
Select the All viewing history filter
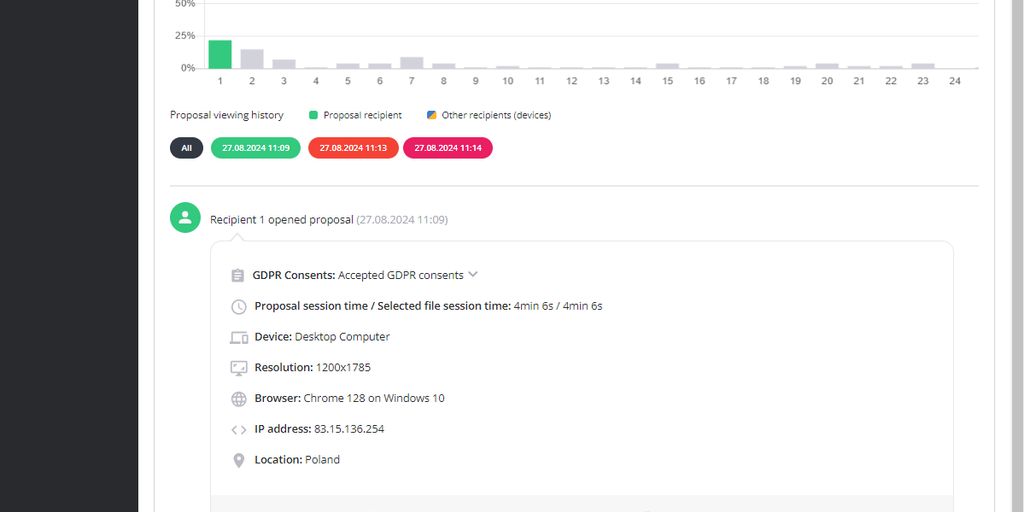click(x=186, y=148)
